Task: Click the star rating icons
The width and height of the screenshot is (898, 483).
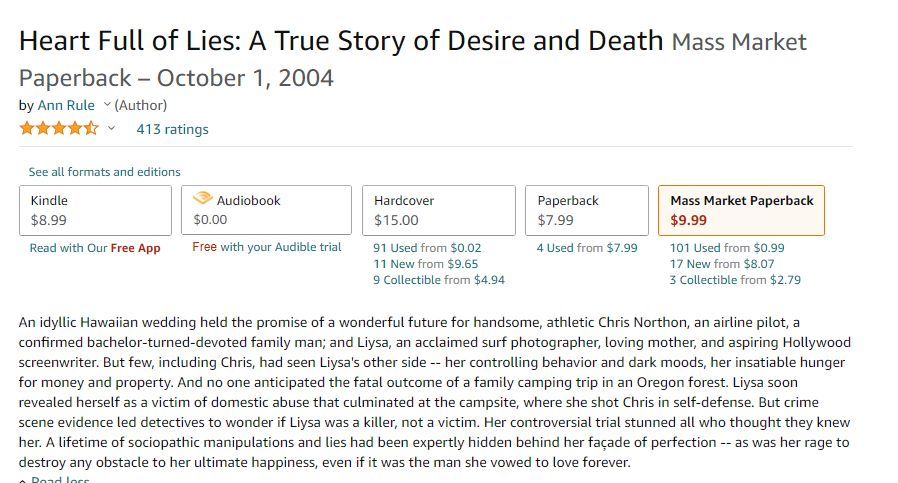Action: [x=59, y=128]
